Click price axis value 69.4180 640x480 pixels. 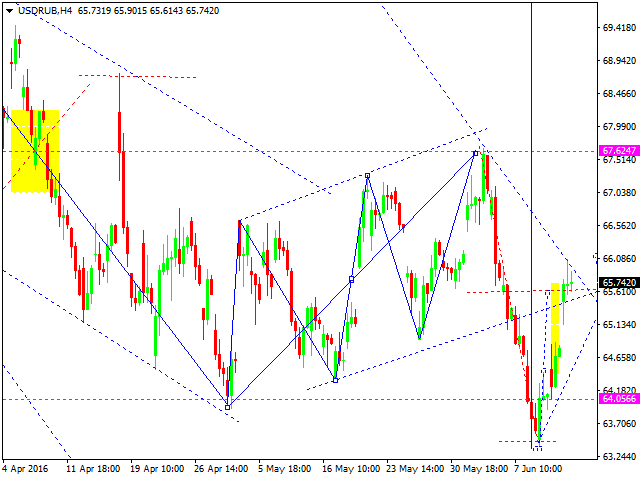point(619,27)
